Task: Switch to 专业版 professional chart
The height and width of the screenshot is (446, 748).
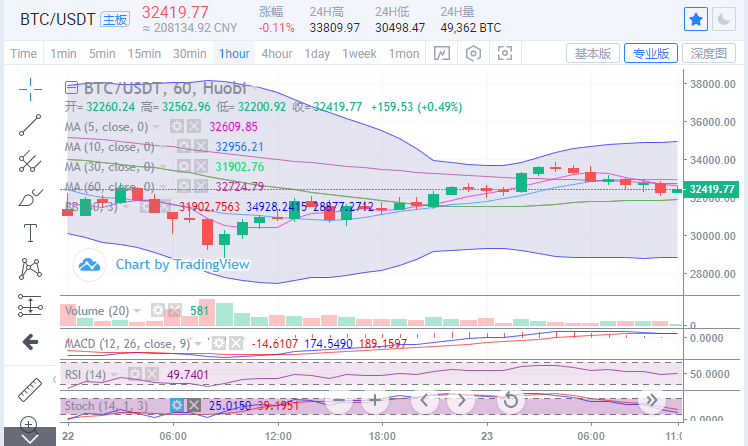Action: [x=651, y=53]
